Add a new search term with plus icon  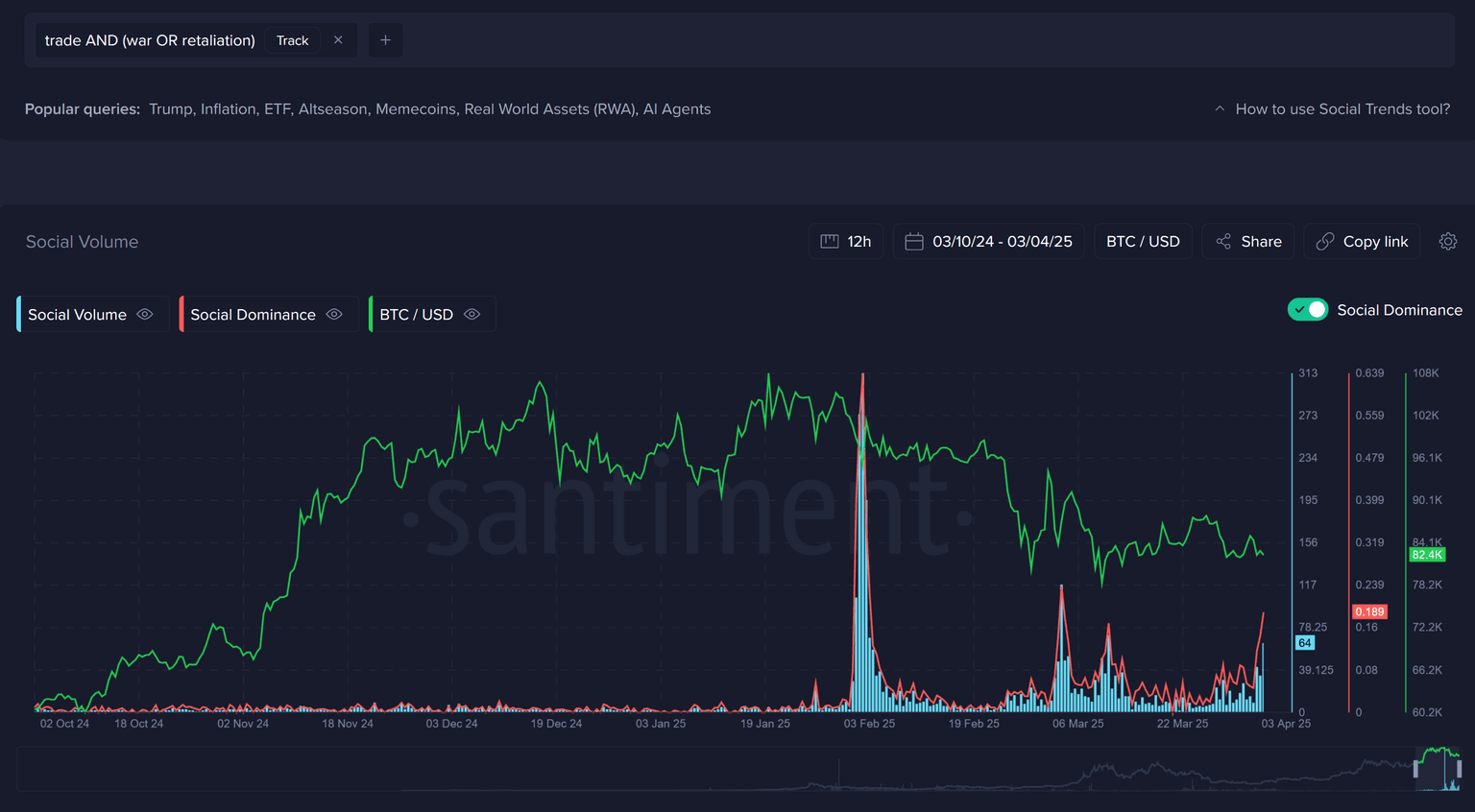[385, 40]
